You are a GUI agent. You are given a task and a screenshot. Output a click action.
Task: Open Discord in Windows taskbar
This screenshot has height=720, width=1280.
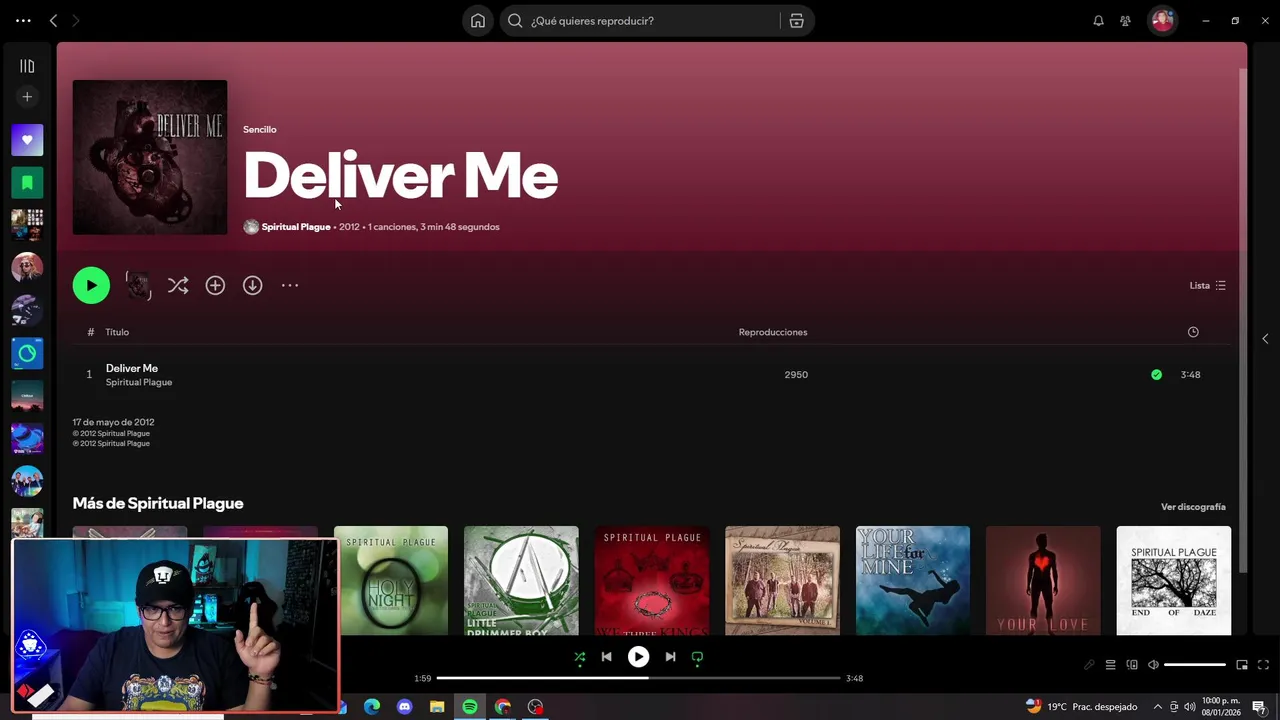coord(404,707)
